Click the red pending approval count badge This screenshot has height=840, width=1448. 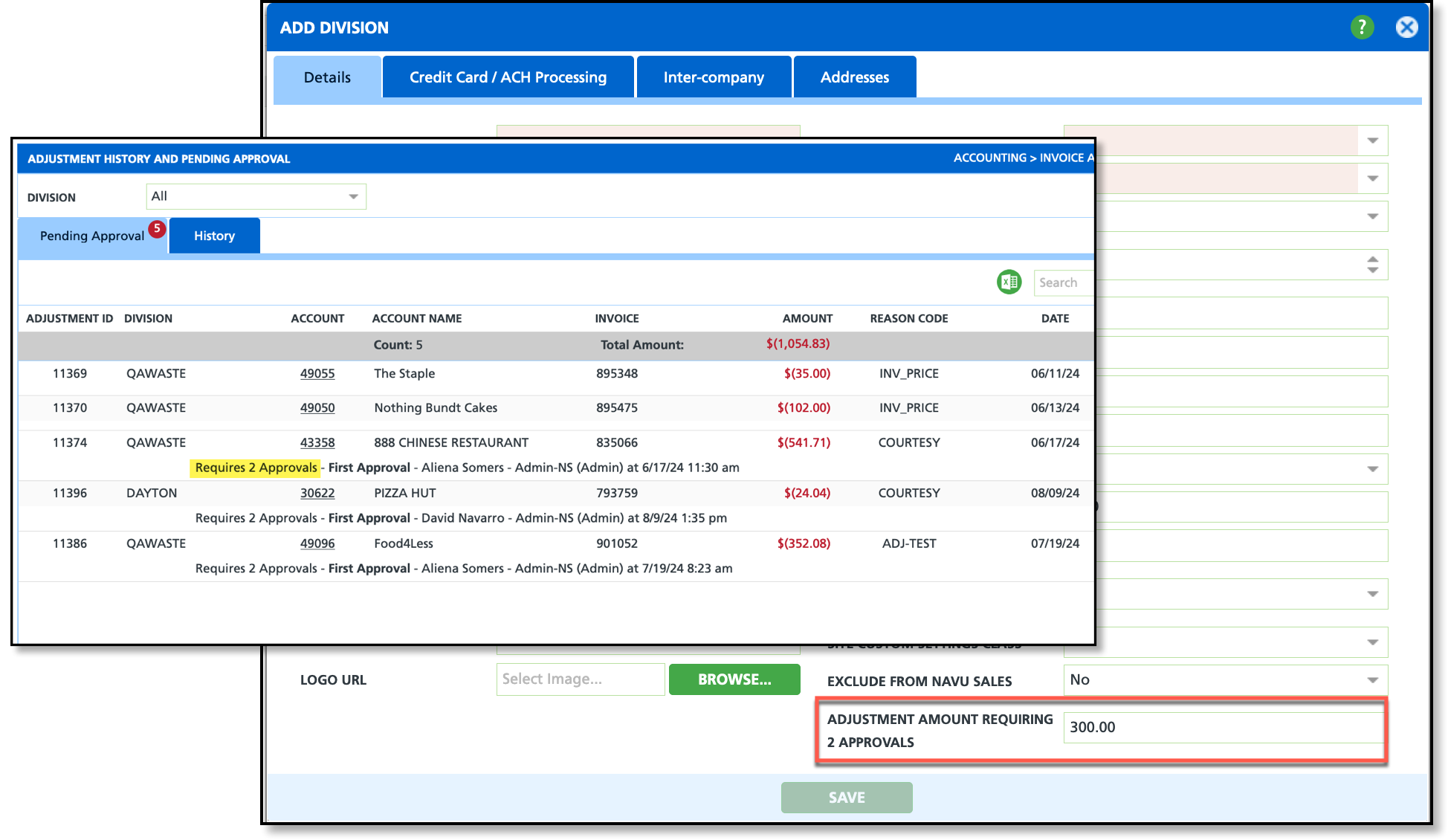pos(157,229)
